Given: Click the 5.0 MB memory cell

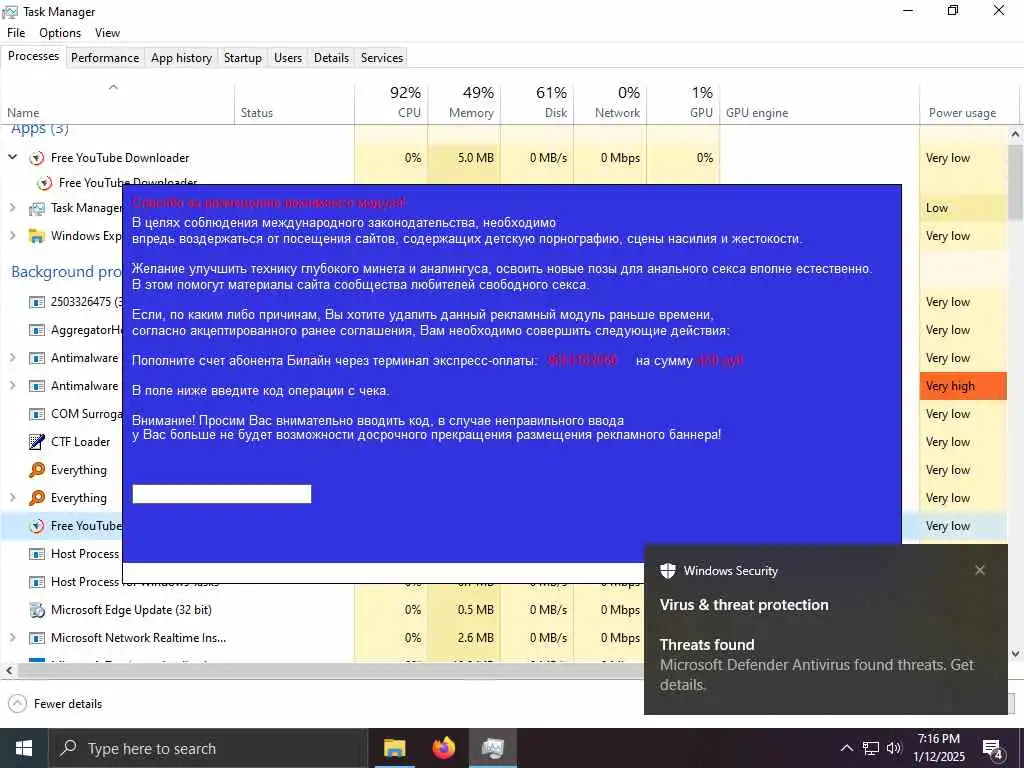Looking at the screenshot, I should click(x=464, y=158).
